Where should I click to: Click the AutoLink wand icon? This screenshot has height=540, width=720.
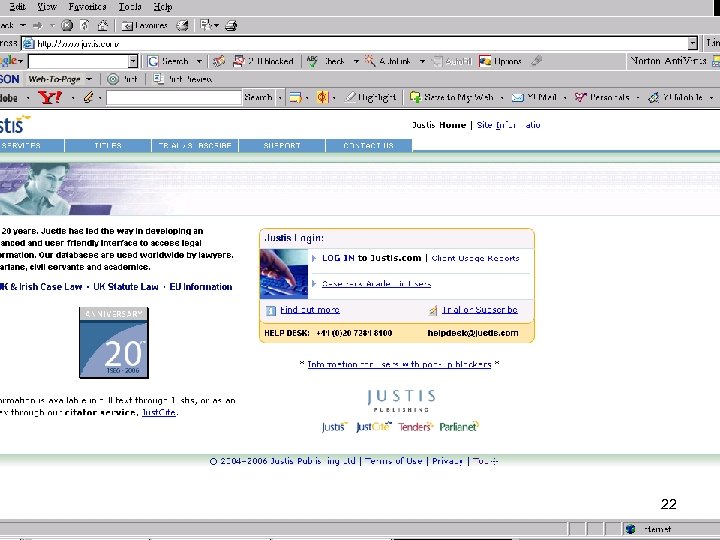(370, 61)
